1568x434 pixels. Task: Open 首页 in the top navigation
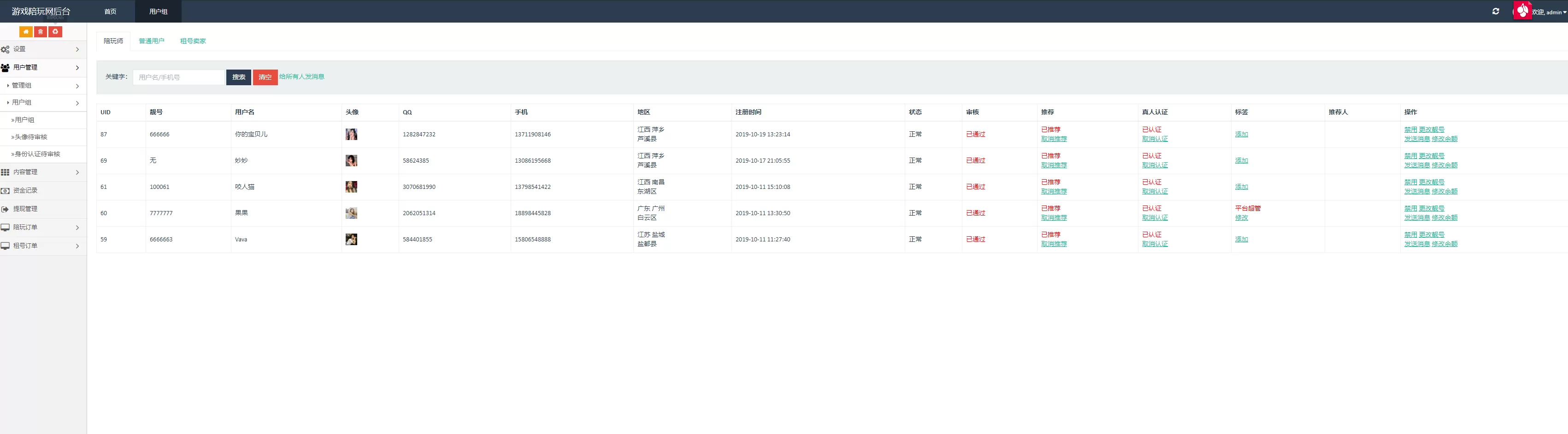point(110,12)
